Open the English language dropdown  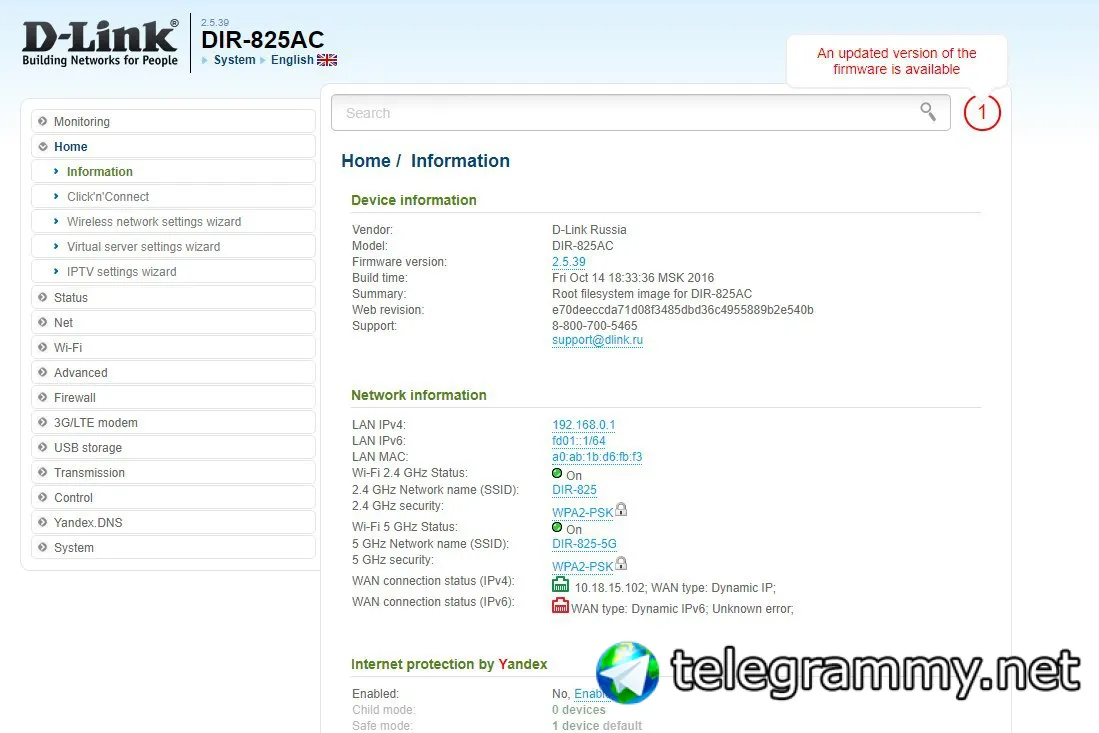pos(292,60)
